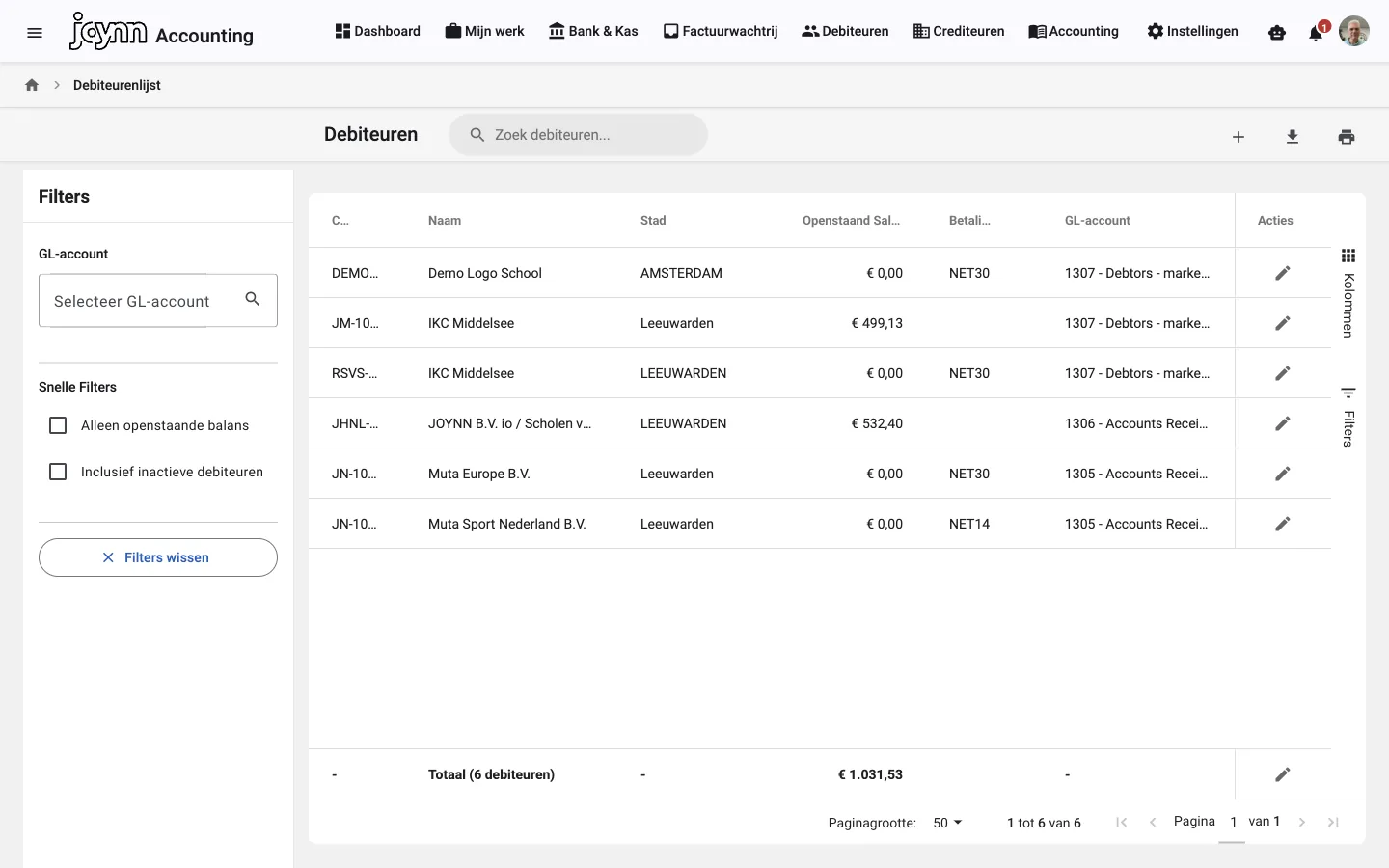Check Inclusief inactieve debiteuren
The height and width of the screenshot is (868, 1389).
[x=58, y=472]
